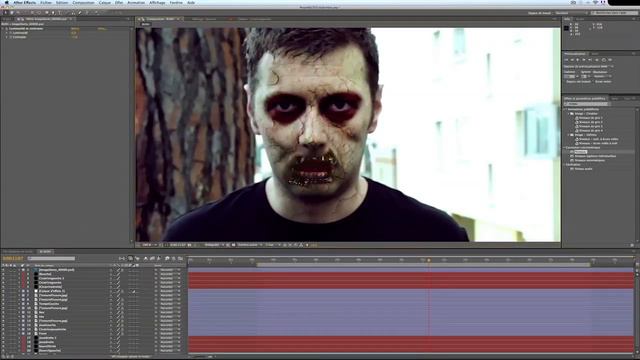Screen dimensions: 640x360
Task: Click the Luminosité value in Effects panel
Action: pyautogui.click(x=74, y=33)
